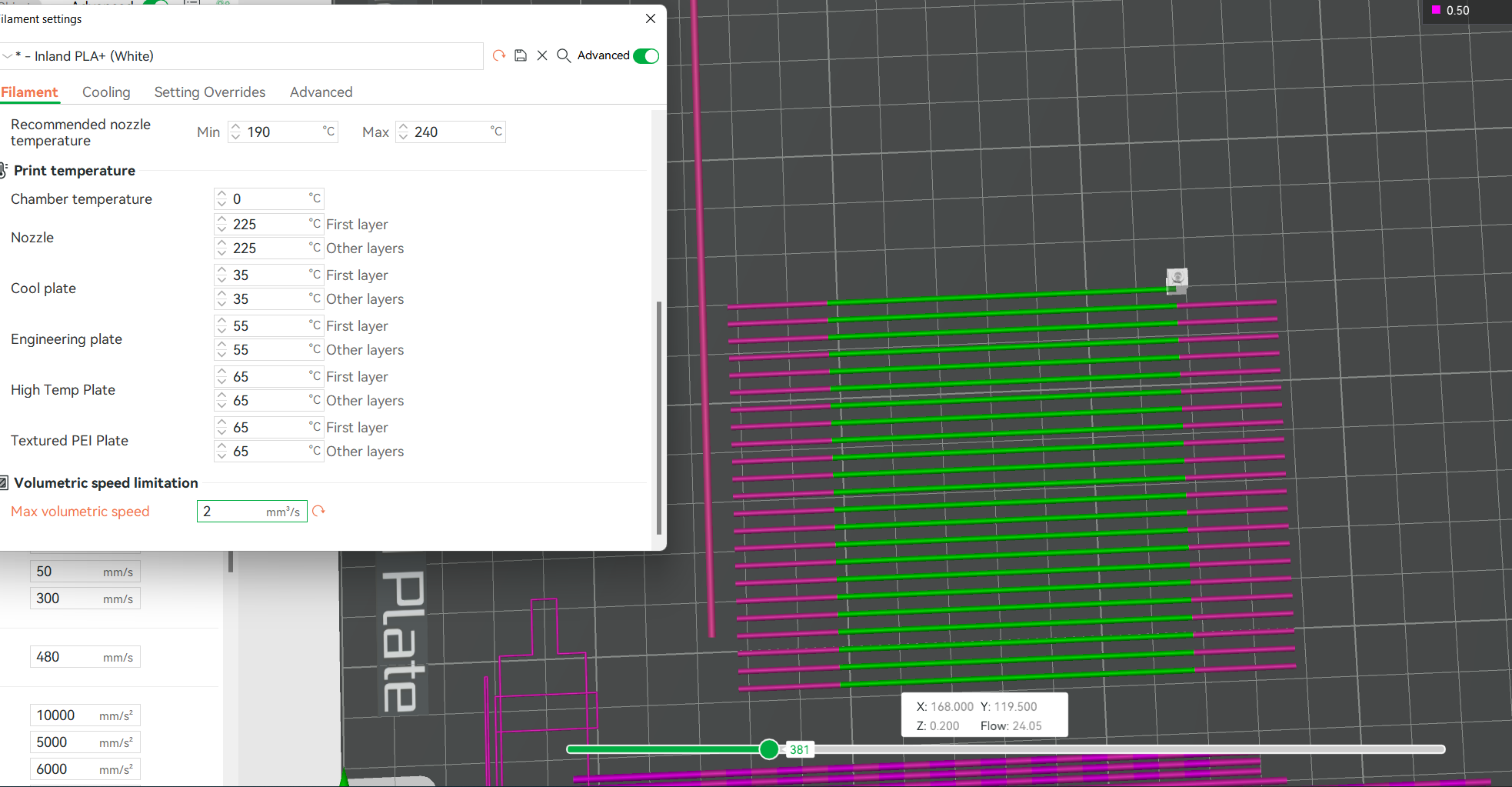Reset Max volumetric speed to default
The width and height of the screenshot is (1512, 787).
pos(319,511)
